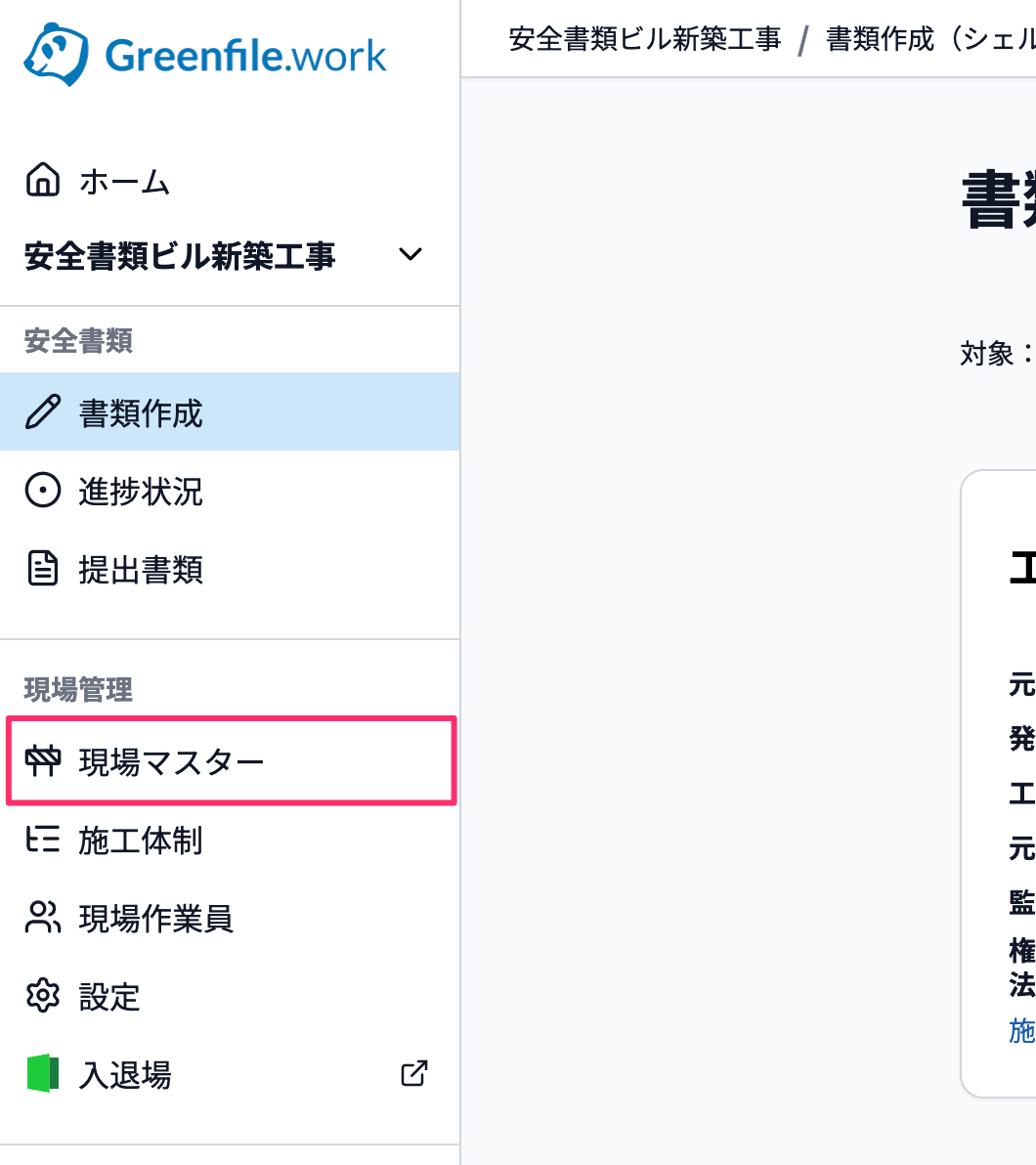Go to 提出書類 menu entry
The image size is (1036, 1165).
(x=230, y=569)
